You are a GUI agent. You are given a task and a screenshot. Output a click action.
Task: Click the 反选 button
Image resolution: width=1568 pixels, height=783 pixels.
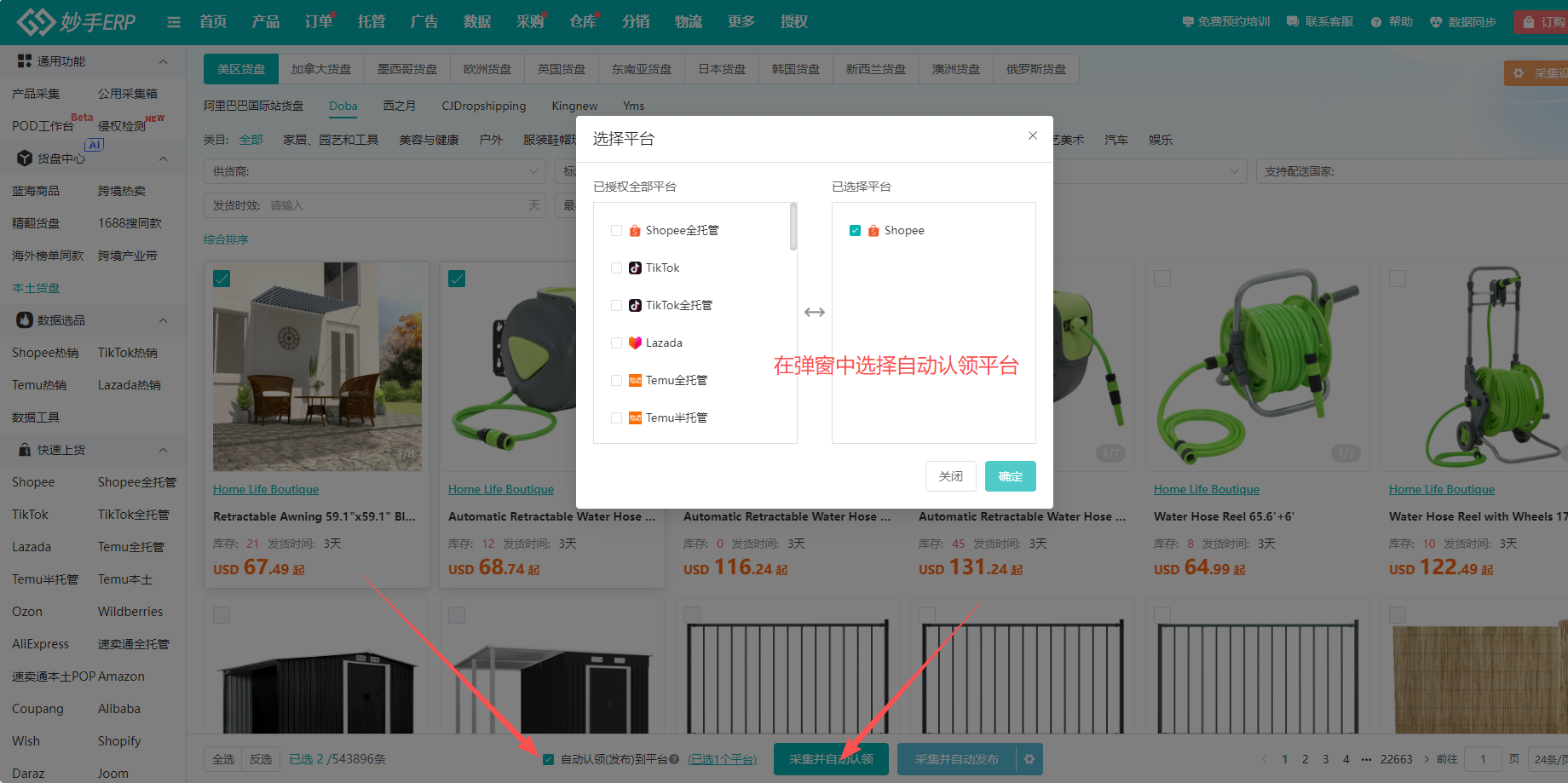coord(261,759)
